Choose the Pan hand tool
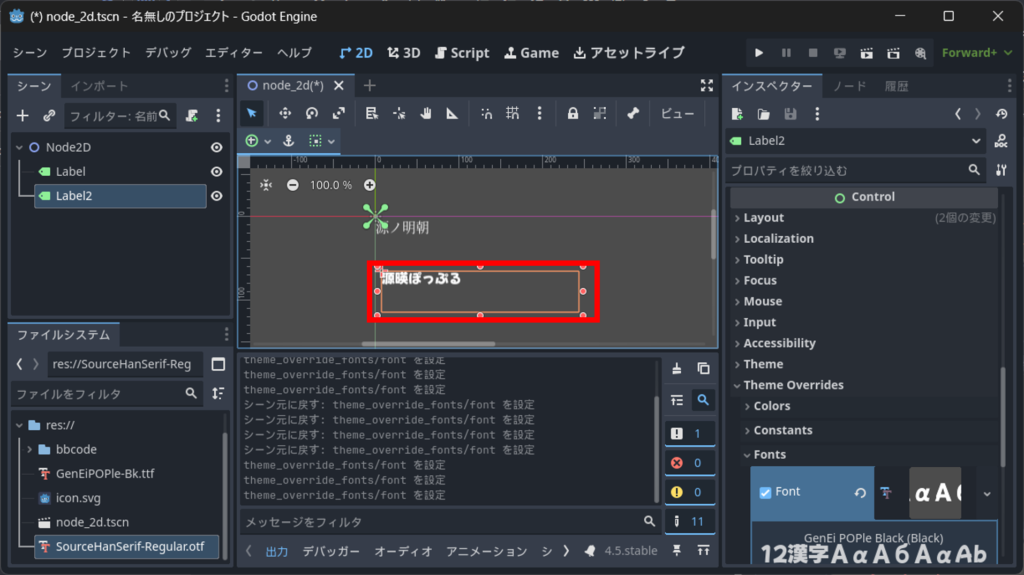This screenshot has width=1024, height=575. pyautogui.click(x=426, y=114)
